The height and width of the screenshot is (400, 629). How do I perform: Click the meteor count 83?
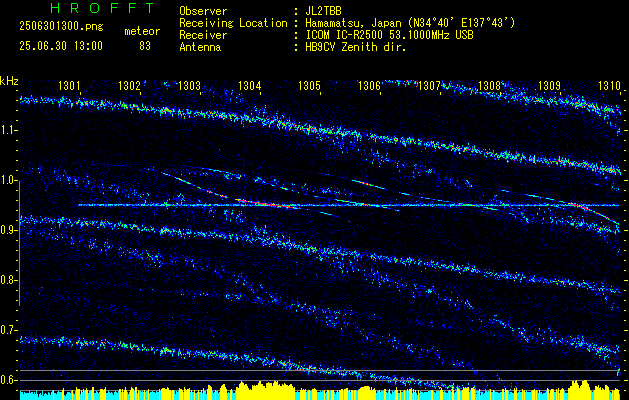(x=145, y=46)
